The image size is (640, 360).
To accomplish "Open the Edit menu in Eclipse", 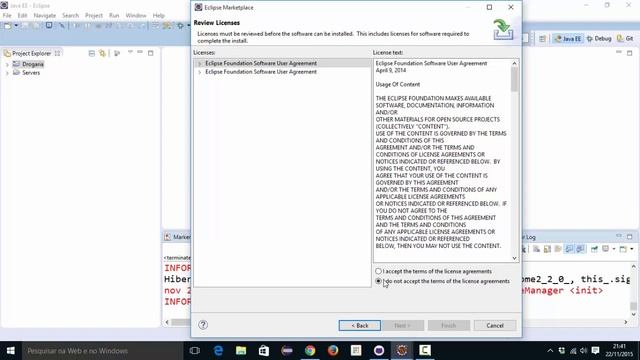I will pos(22,16).
